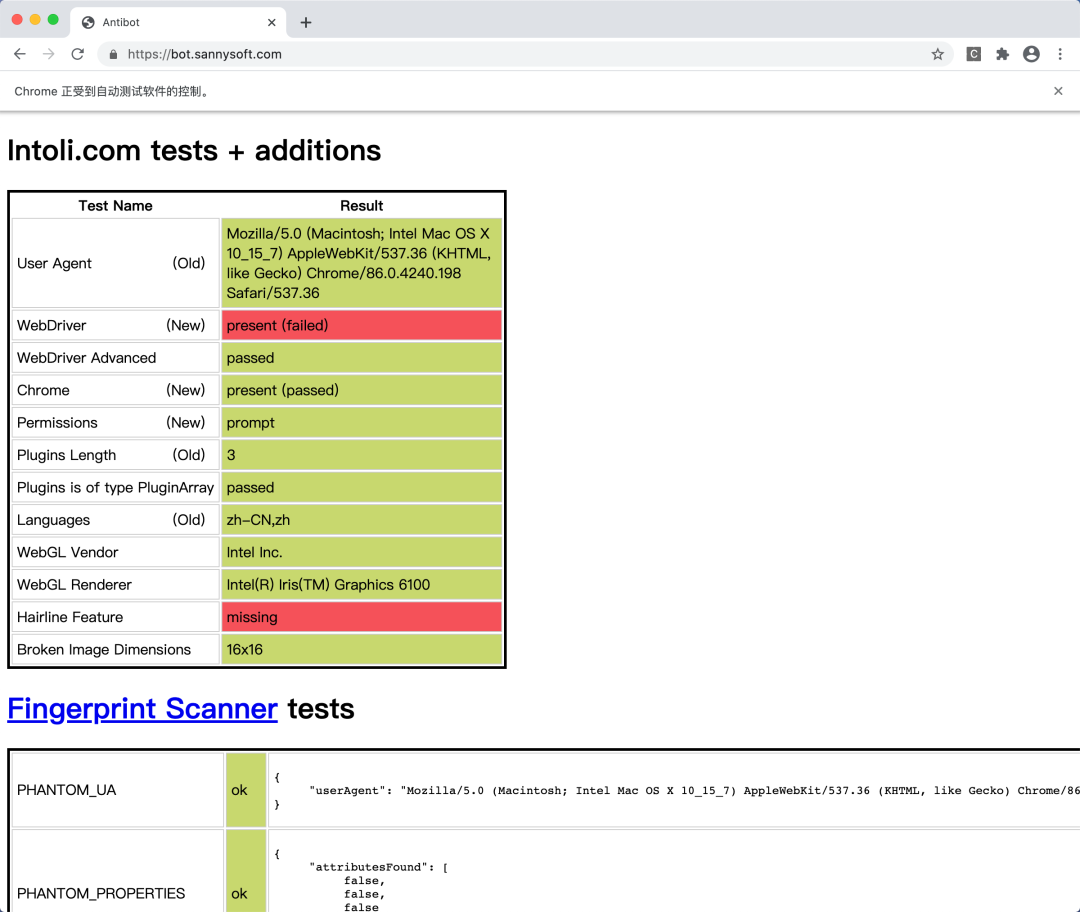Click the browser forward arrow
1080x912 pixels.
48,54
